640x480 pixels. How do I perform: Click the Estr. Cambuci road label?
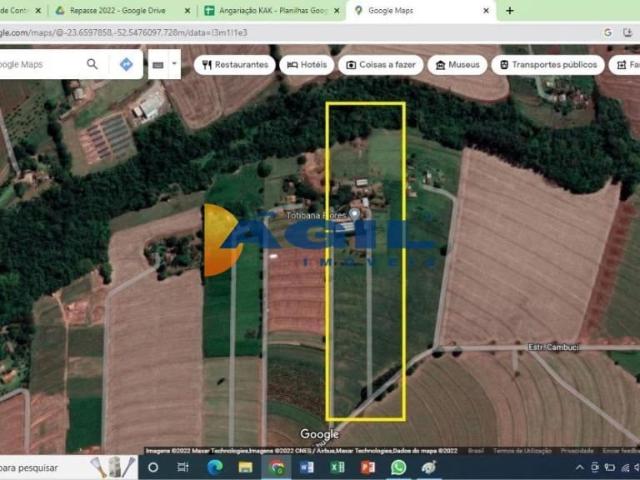pyautogui.click(x=553, y=347)
